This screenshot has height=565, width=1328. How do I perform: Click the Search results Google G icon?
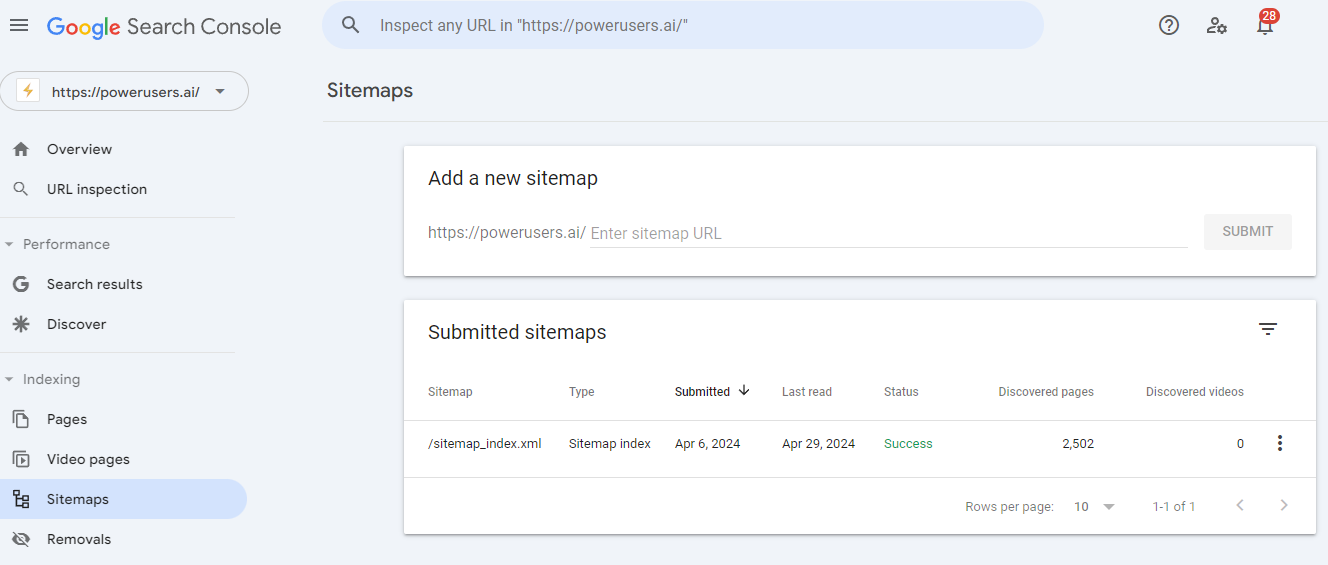click(21, 284)
